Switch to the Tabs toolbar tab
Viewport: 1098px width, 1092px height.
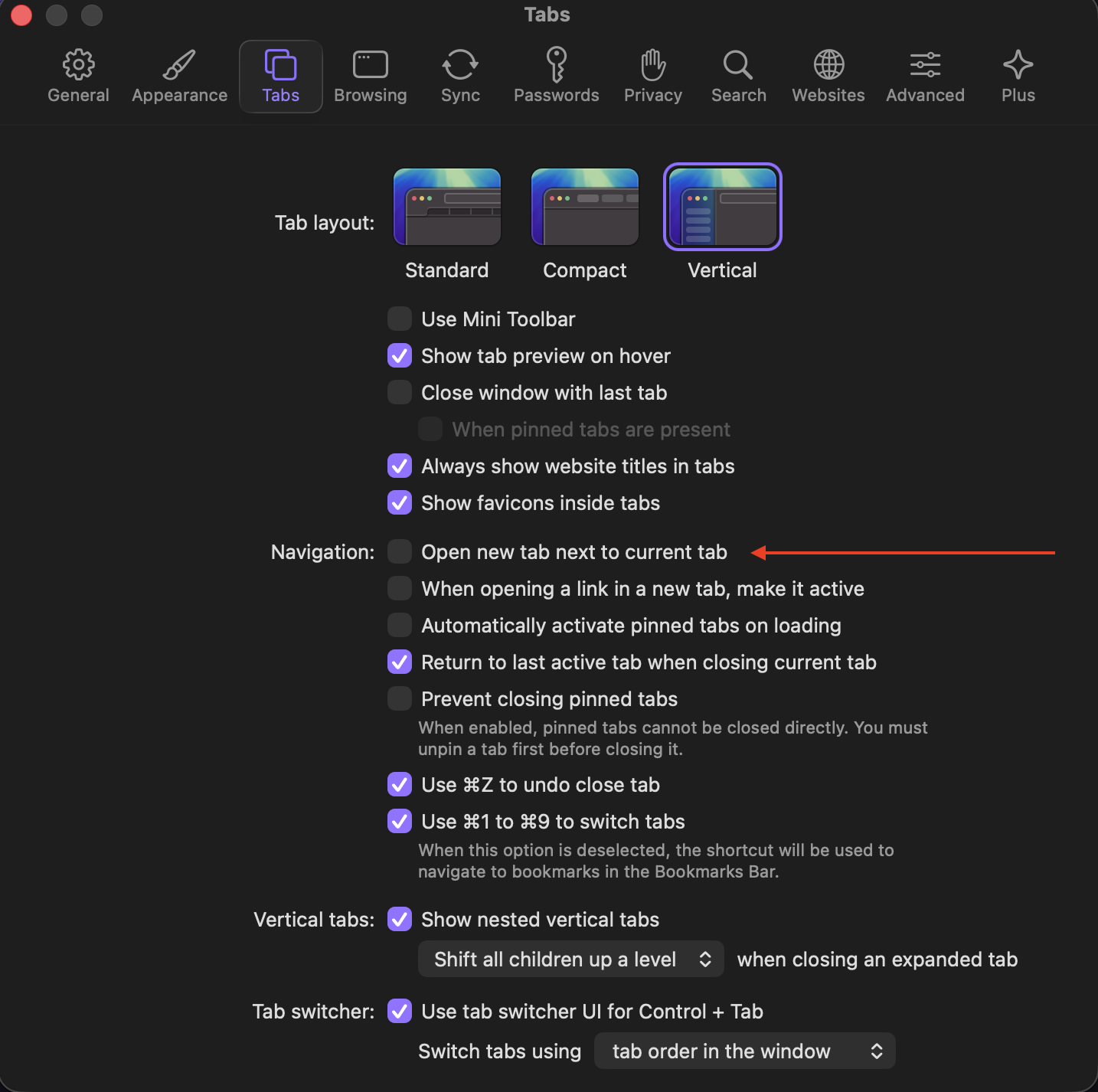click(x=281, y=76)
